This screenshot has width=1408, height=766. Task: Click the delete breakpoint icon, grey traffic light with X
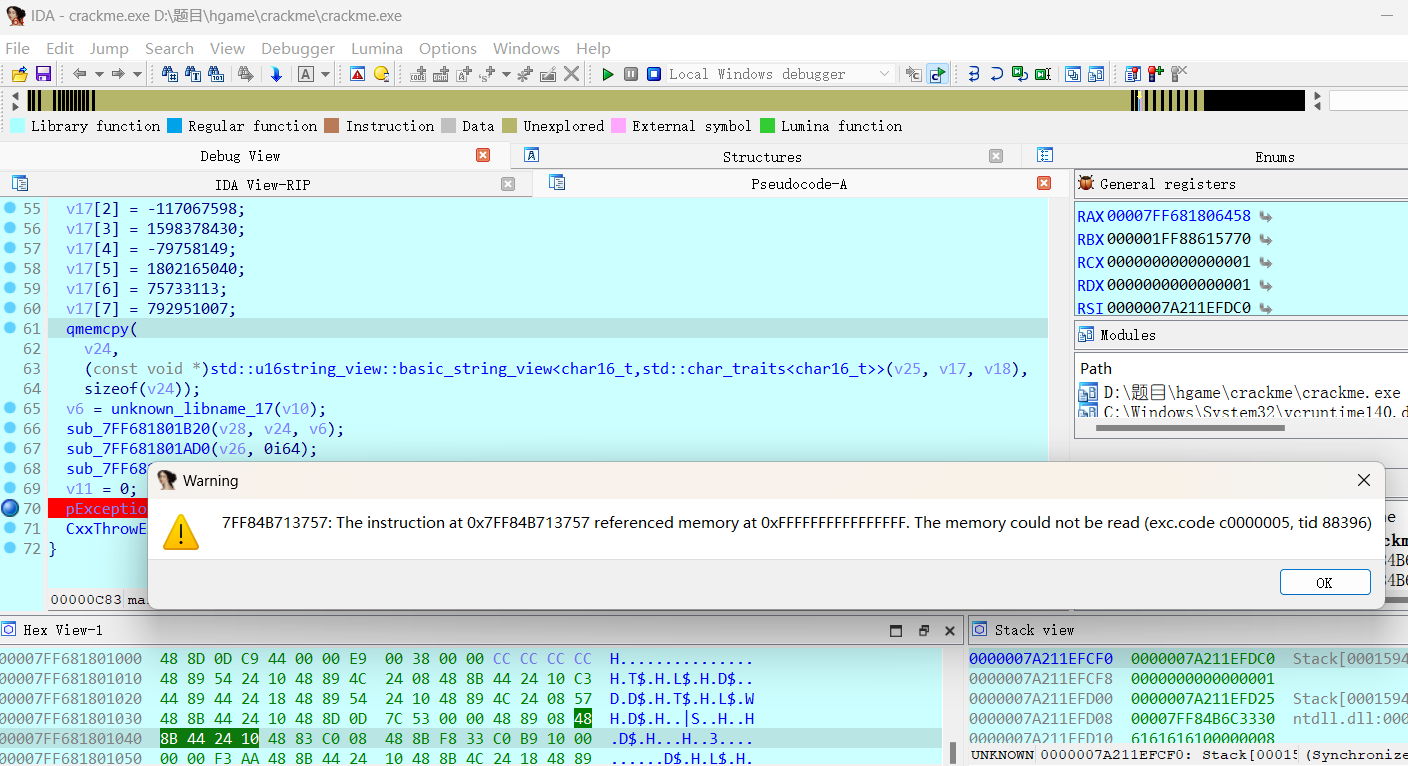coord(1179,74)
